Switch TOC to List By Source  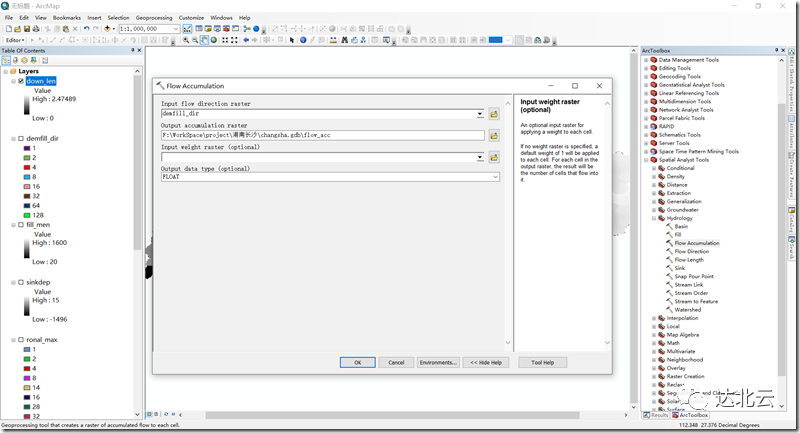click(15, 60)
